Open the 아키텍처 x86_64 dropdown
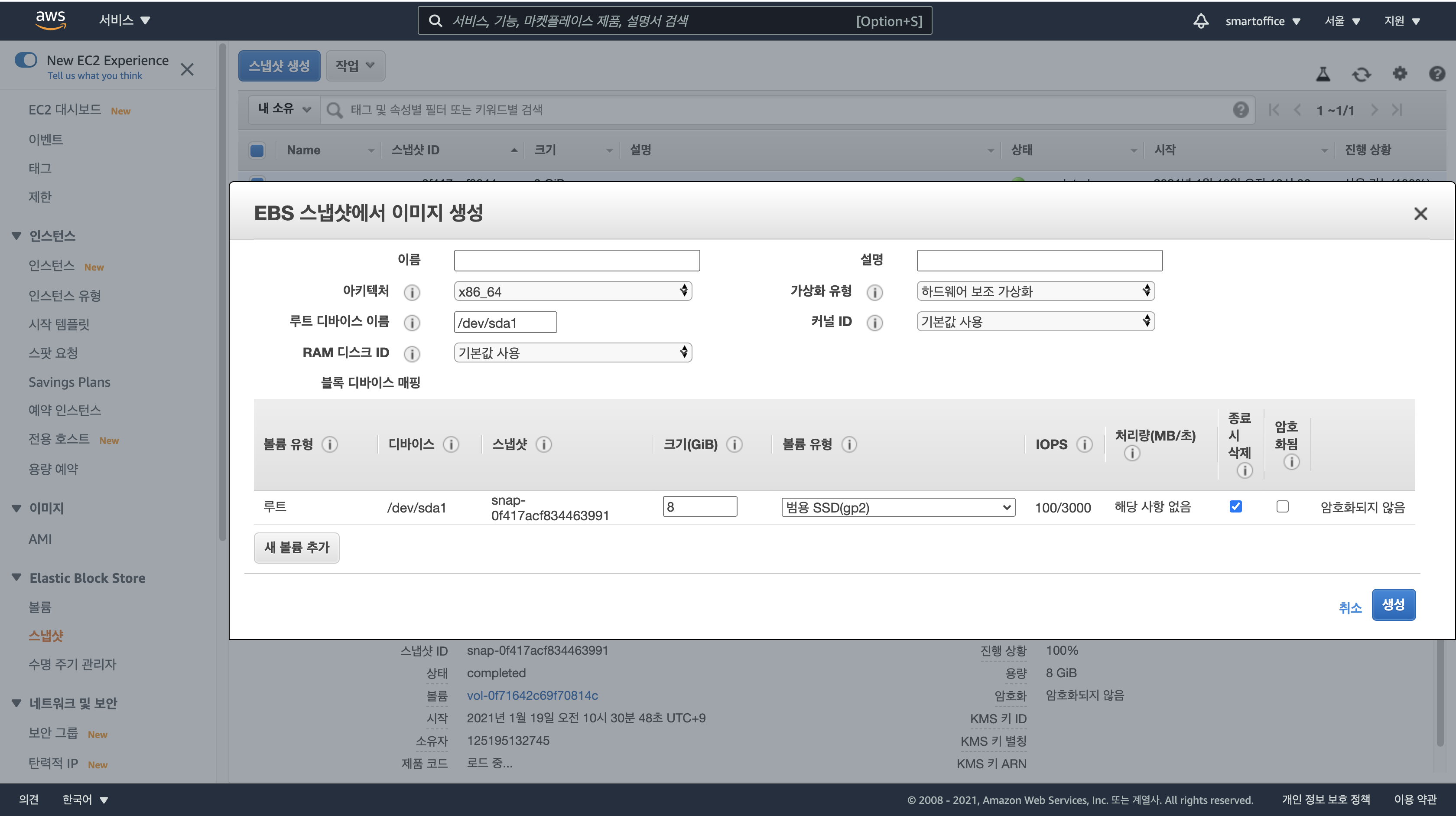This screenshot has width=1456, height=816. click(x=572, y=291)
